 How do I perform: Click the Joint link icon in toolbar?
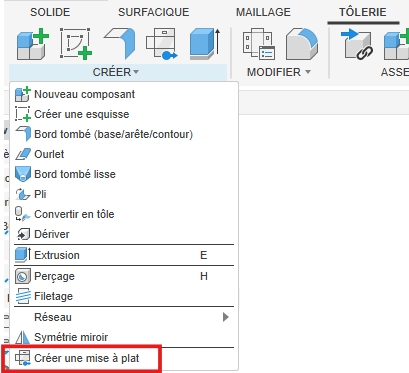point(357,44)
